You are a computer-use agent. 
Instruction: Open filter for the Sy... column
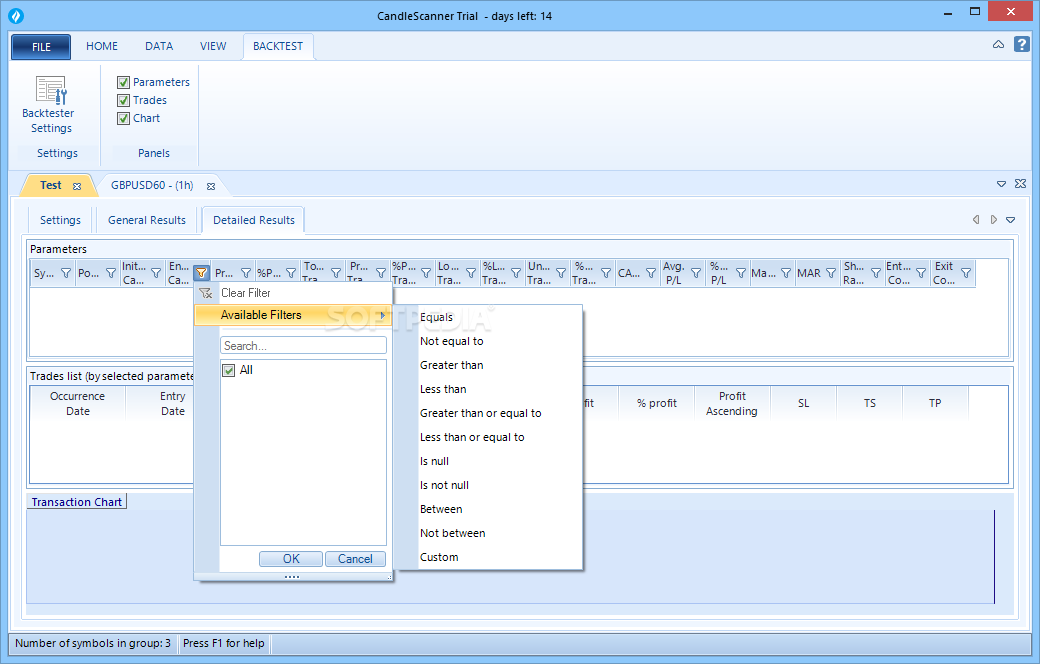66,273
